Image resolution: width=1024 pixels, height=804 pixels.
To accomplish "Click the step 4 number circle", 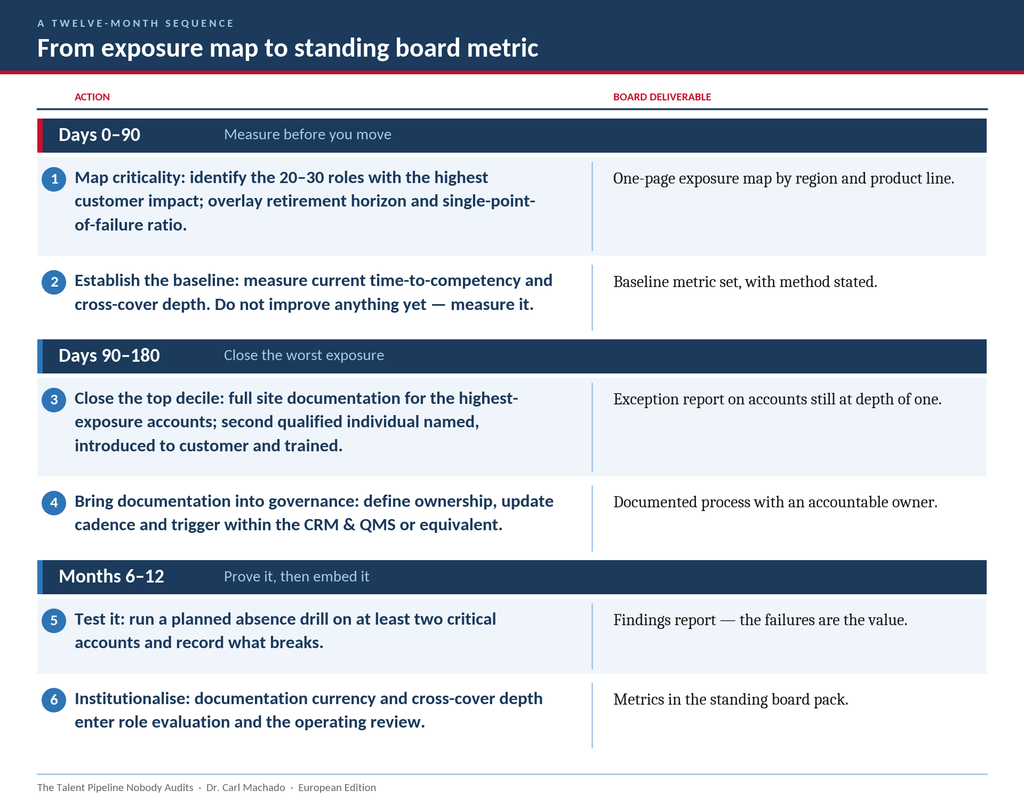I will tap(54, 503).
